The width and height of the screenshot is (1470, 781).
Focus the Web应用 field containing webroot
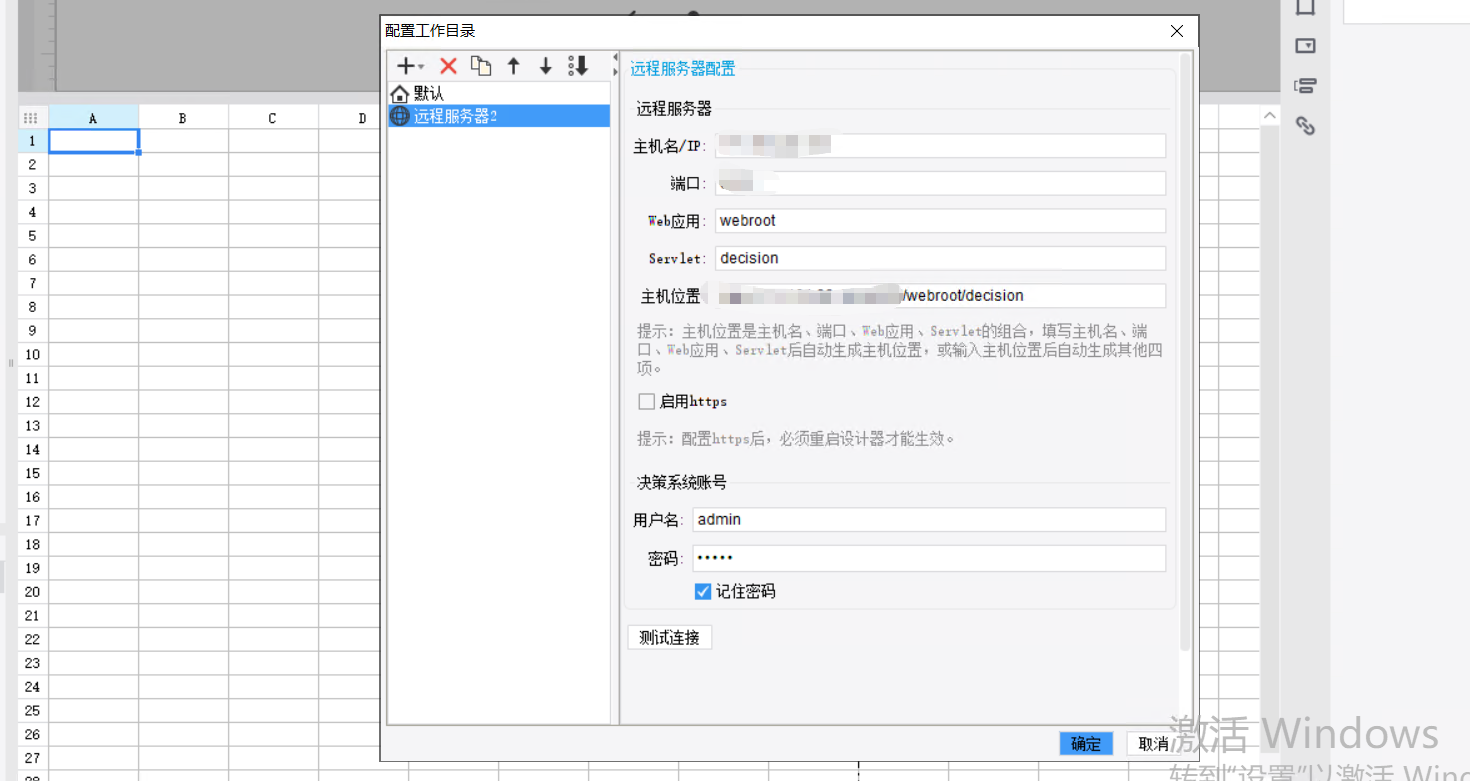point(940,221)
